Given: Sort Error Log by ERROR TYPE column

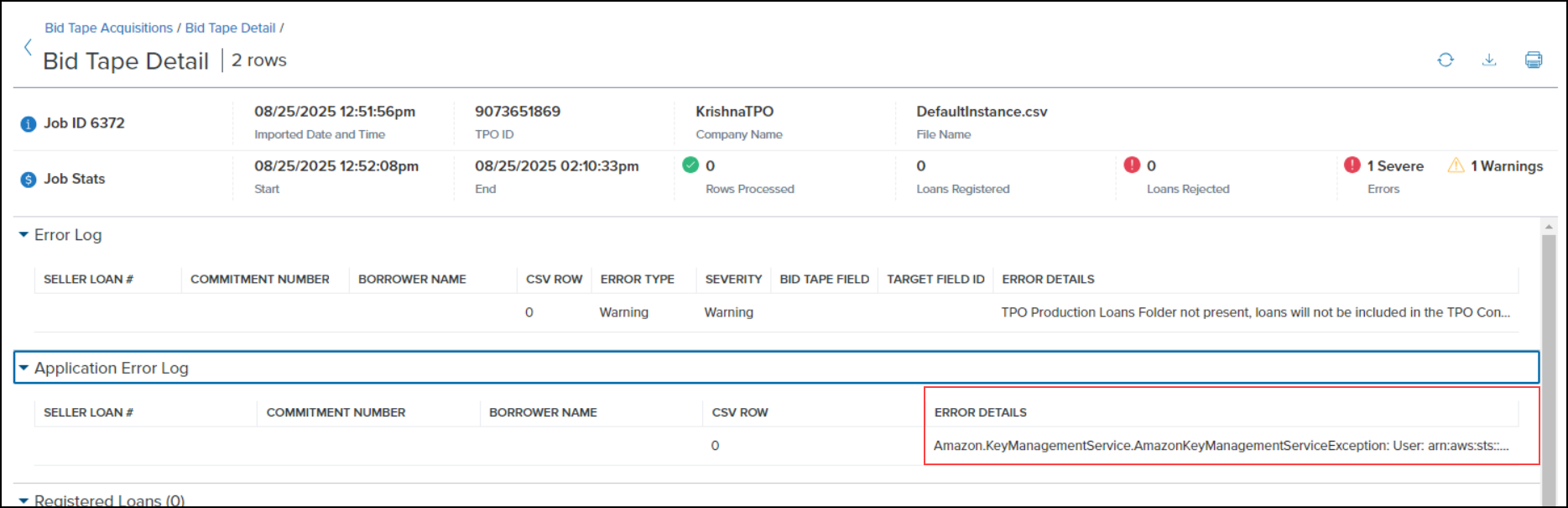Looking at the screenshot, I should 637,279.
